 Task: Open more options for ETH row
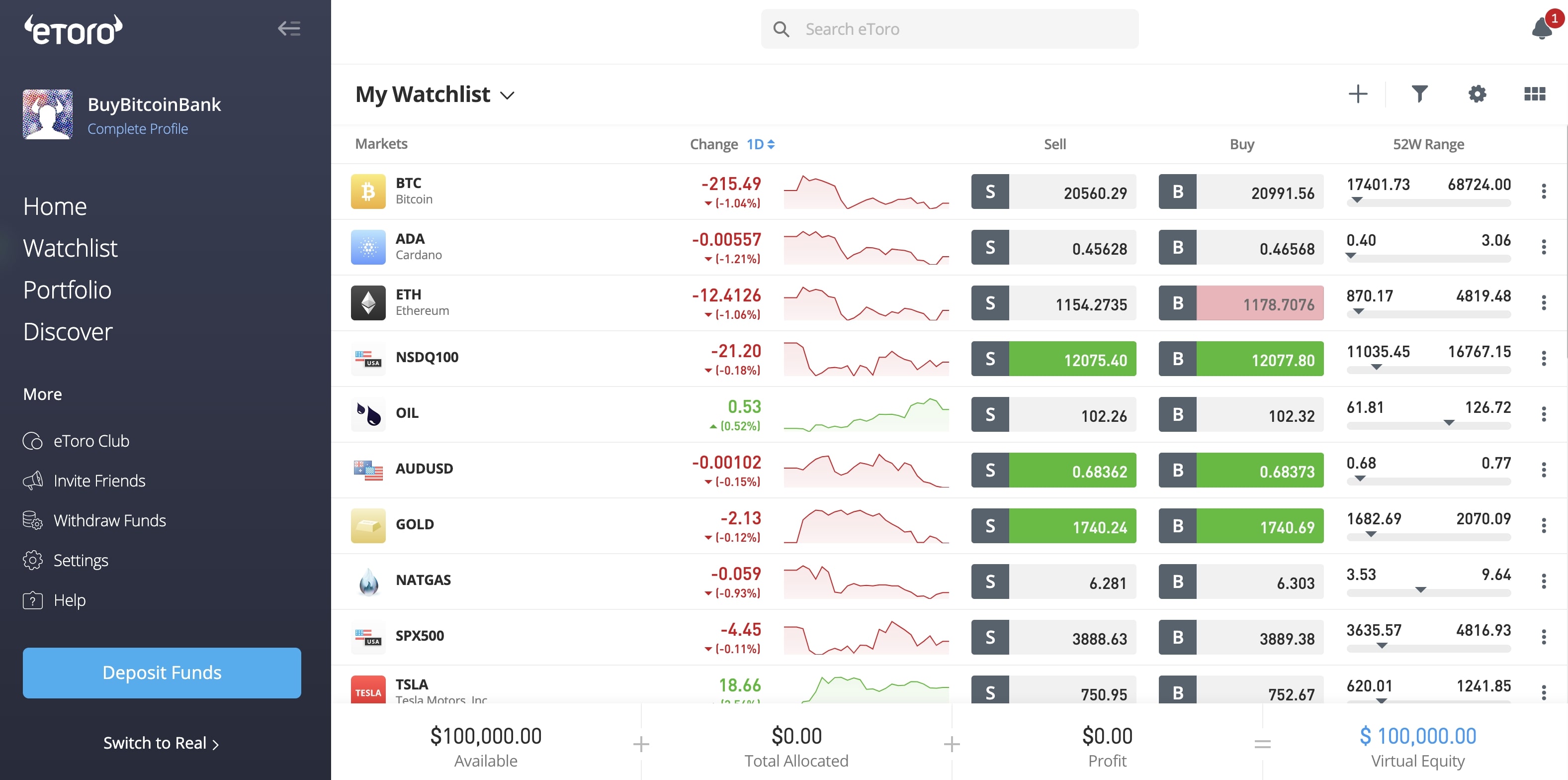pos(1544,302)
